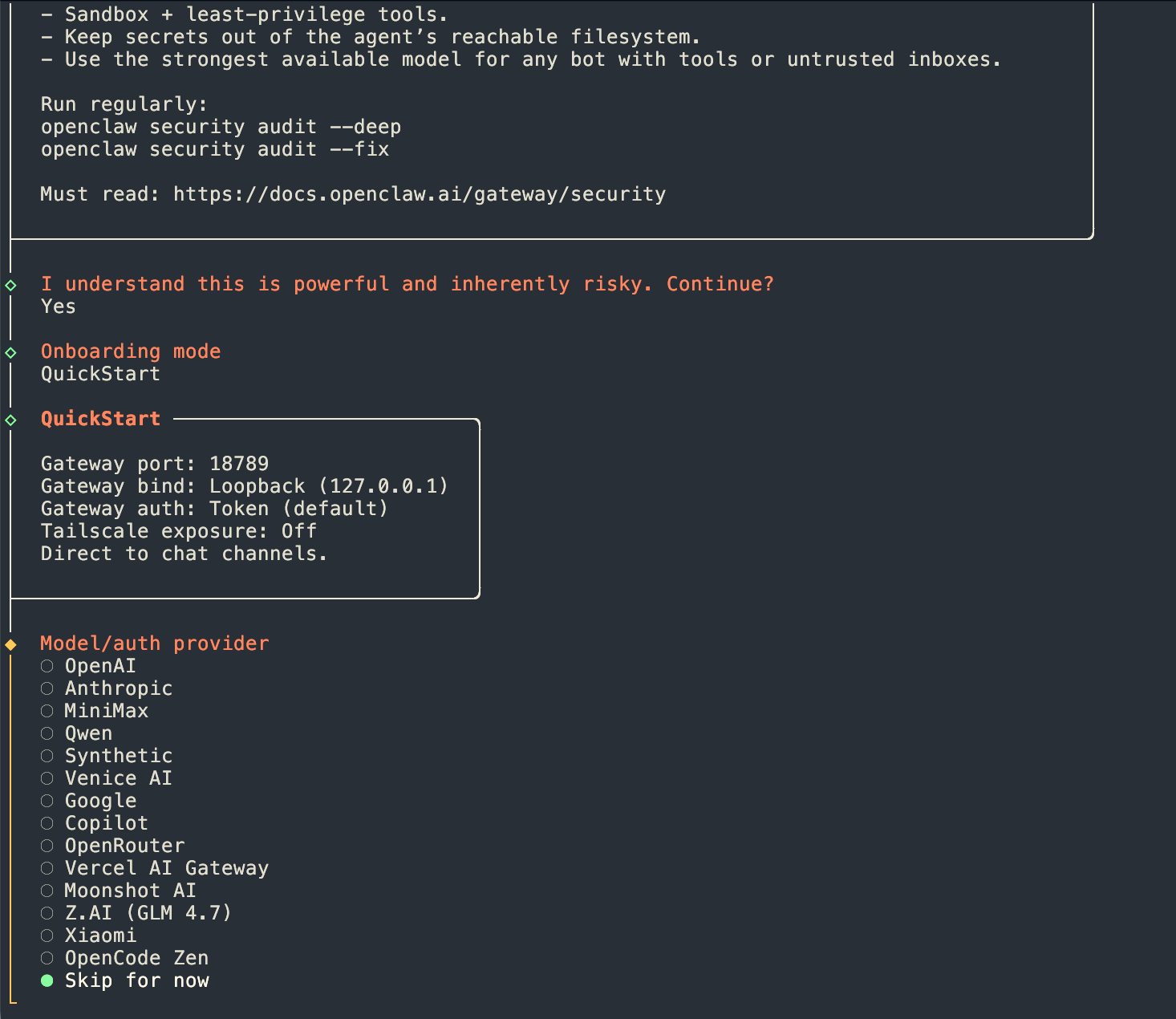Click the green diamond beside Onboarding mode
The image size is (1176, 1019).
11,353
